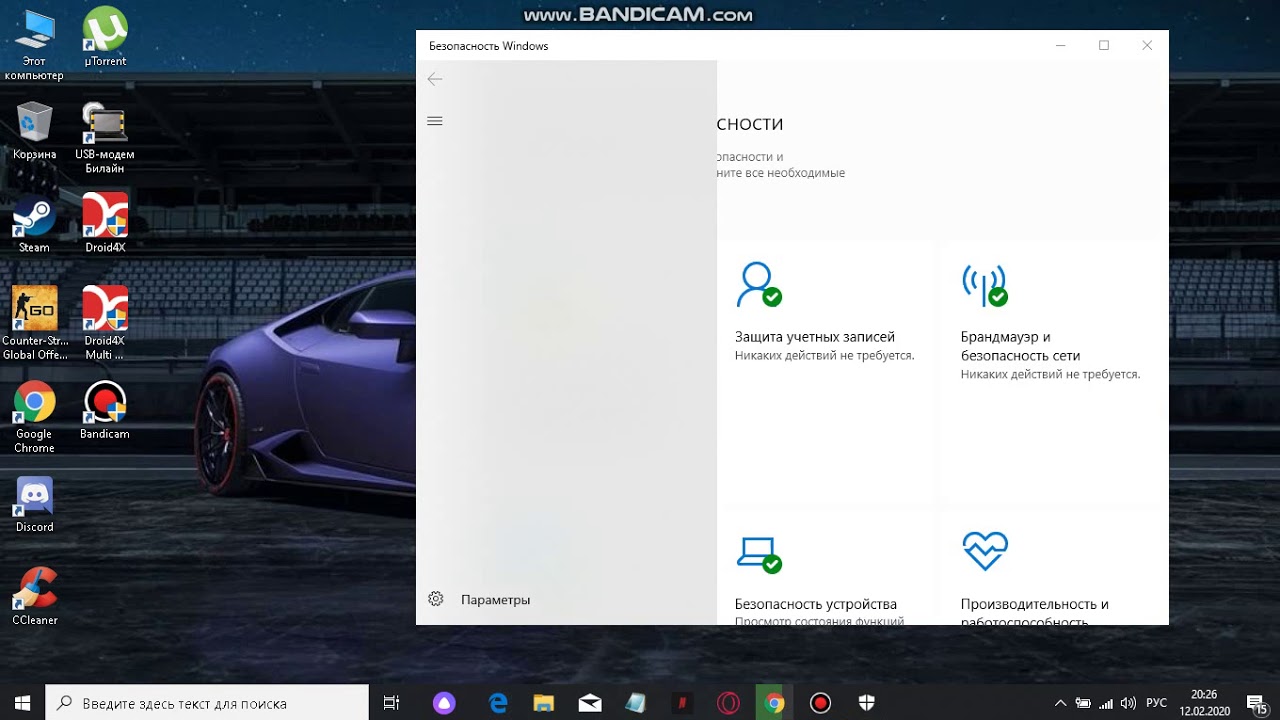Open Безопасность устройства tile title
This screenshot has width=1280, height=720.
pos(815,604)
